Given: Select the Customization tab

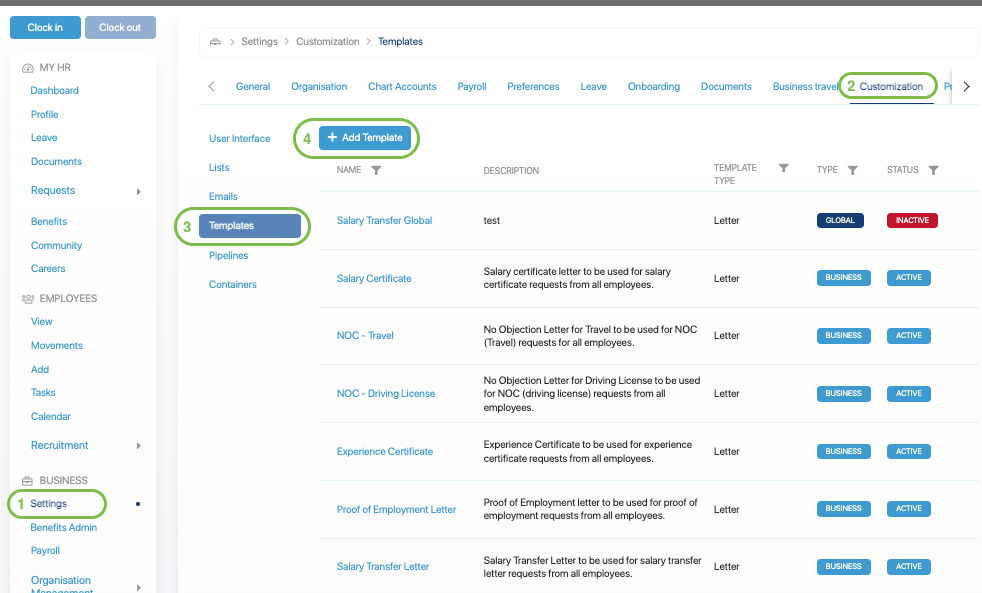Looking at the screenshot, I should pos(891,87).
